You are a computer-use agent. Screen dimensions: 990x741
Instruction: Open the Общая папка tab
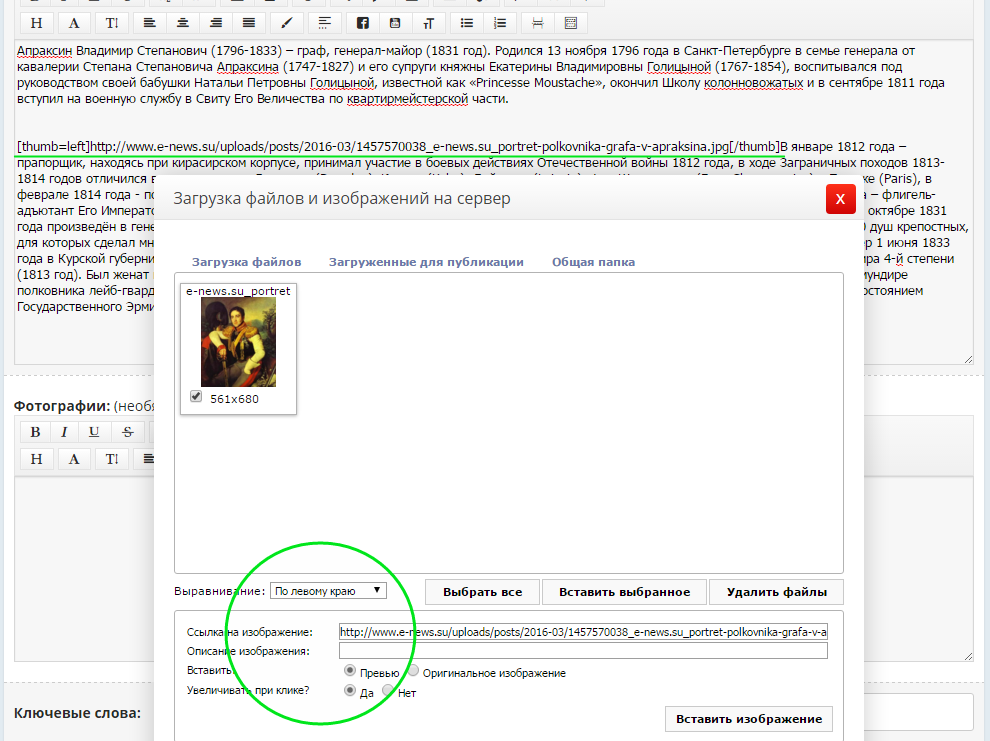coord(593,262)
